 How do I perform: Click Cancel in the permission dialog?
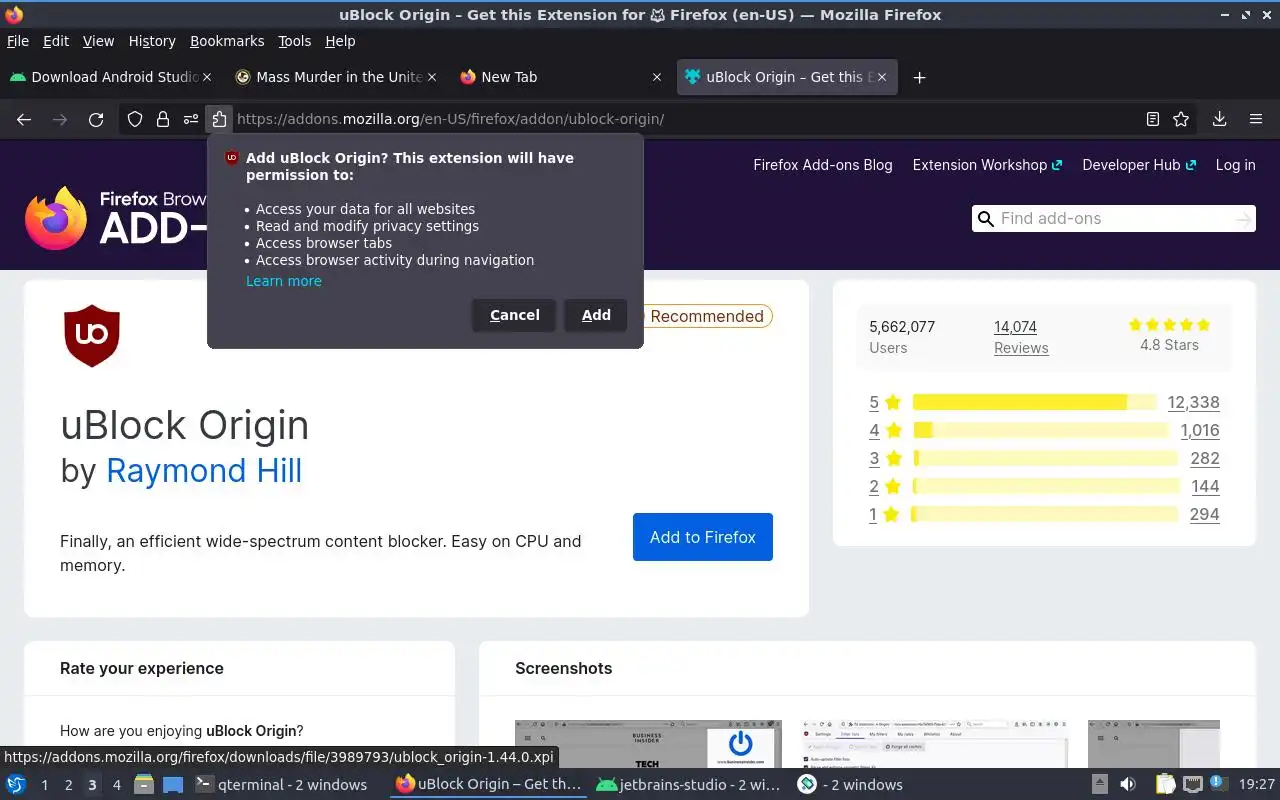coord(515,315)
